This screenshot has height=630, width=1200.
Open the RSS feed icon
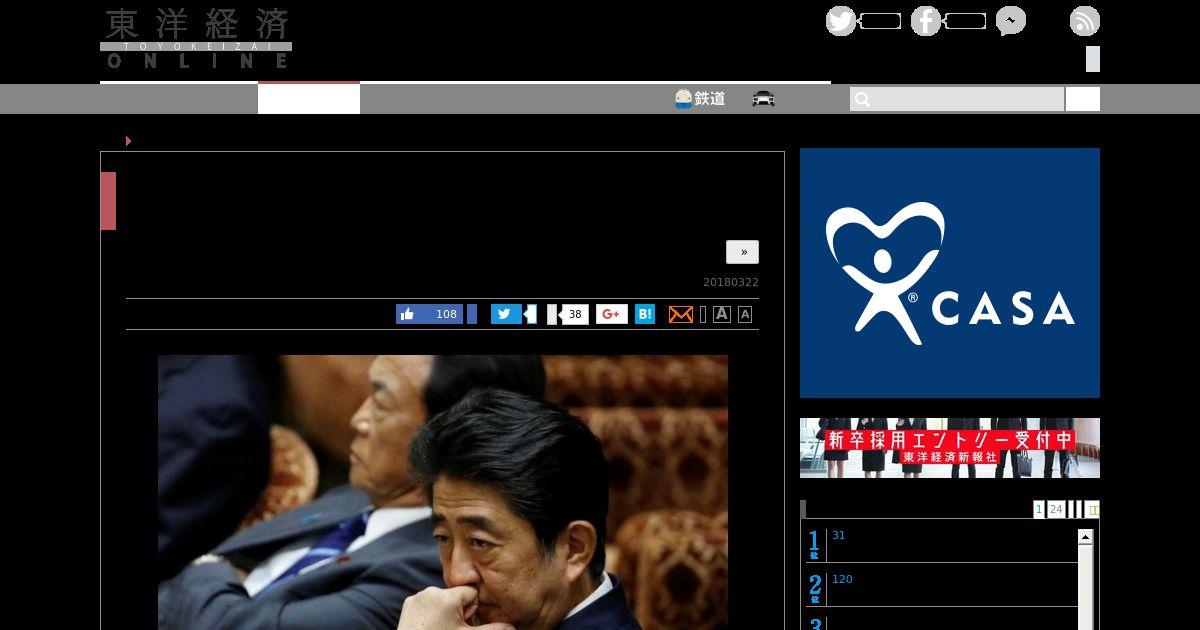[1085, 21]
